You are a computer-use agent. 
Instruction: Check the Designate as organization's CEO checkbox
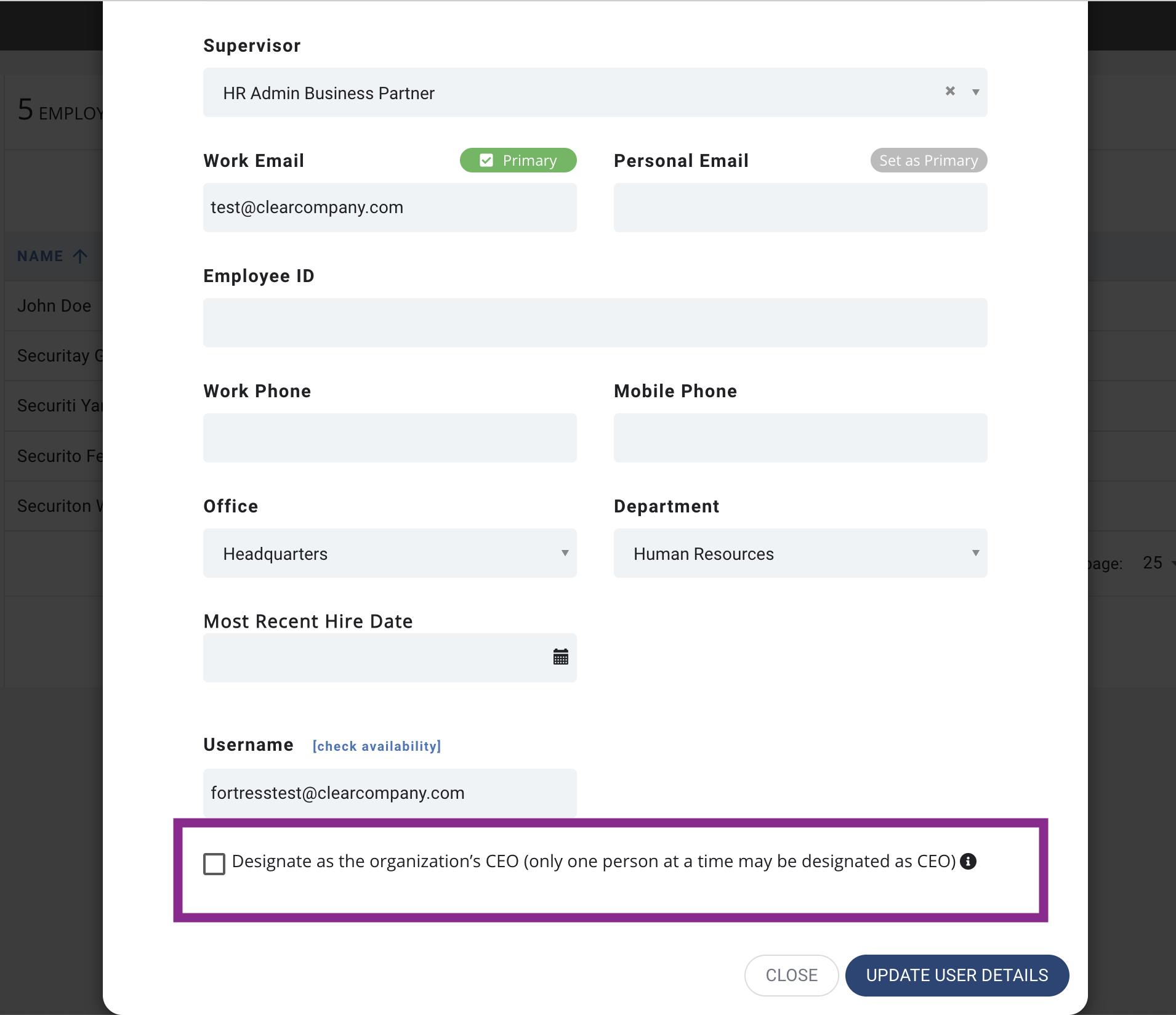point(214,863)
